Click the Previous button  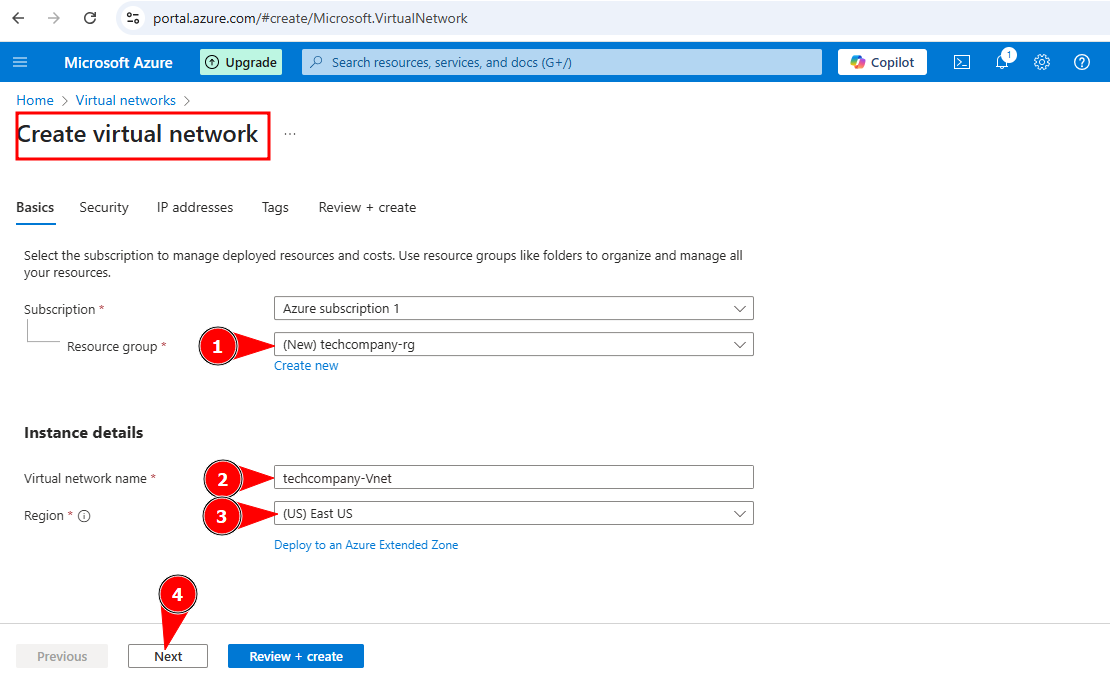[62, 657]
